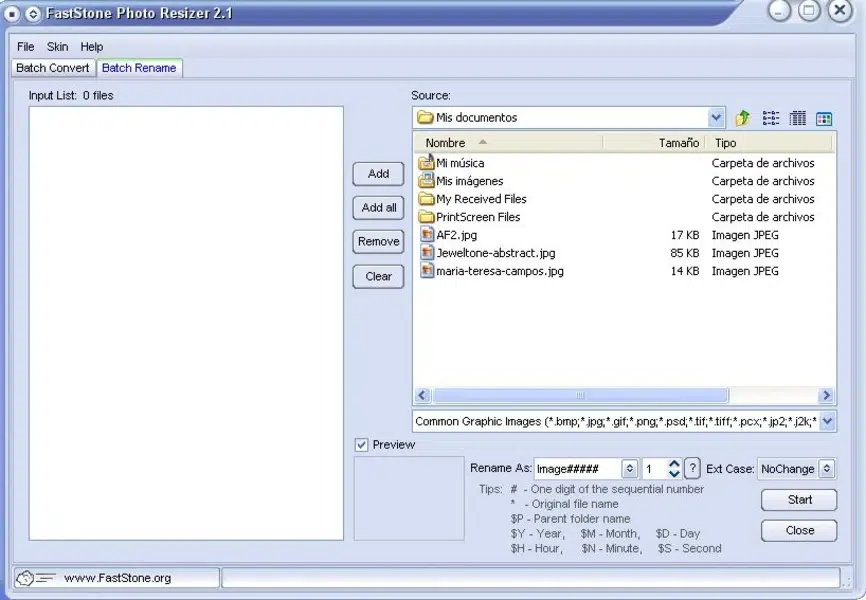The image size is (866, 600).
Task: Switch source view to details mode
Action: (798, 118)
